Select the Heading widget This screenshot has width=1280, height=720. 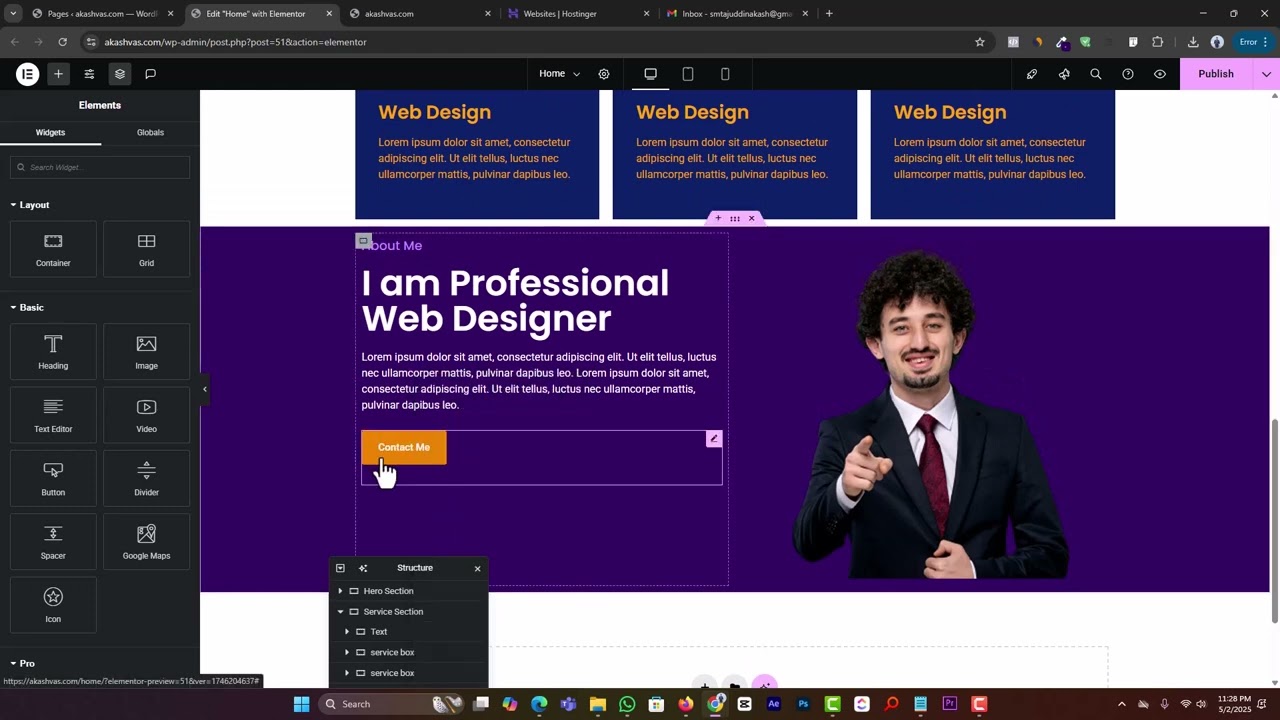(x=53, y=352)
